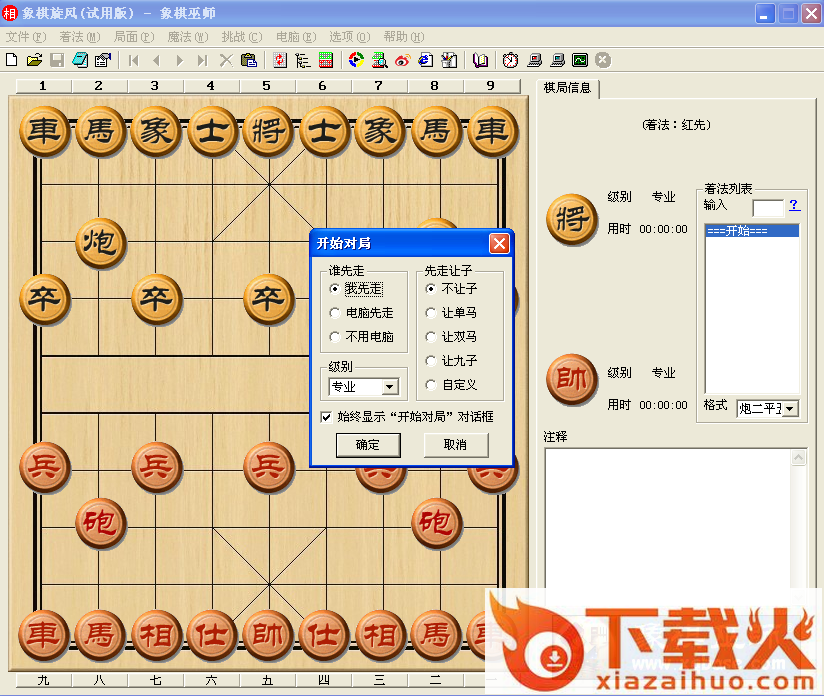Switch to the 棋局信息 tab
The height and width of the screenshot is (696, 824).
567,88
